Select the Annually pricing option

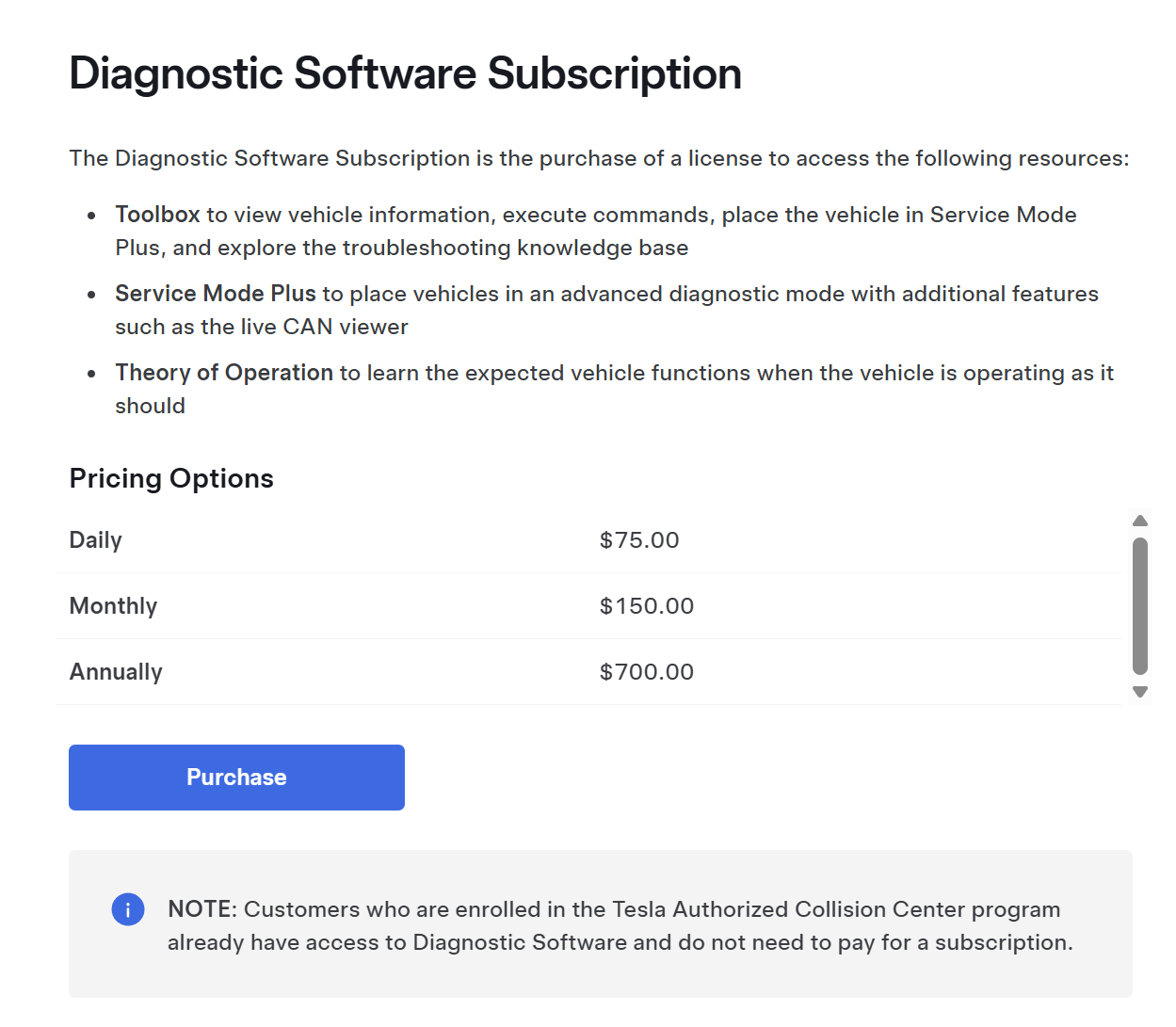[x=116, y=672]
